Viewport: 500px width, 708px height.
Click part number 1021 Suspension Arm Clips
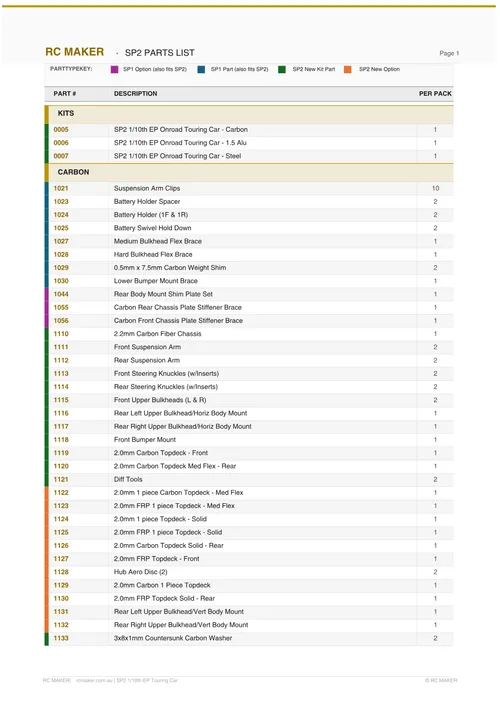click(61, 188)
